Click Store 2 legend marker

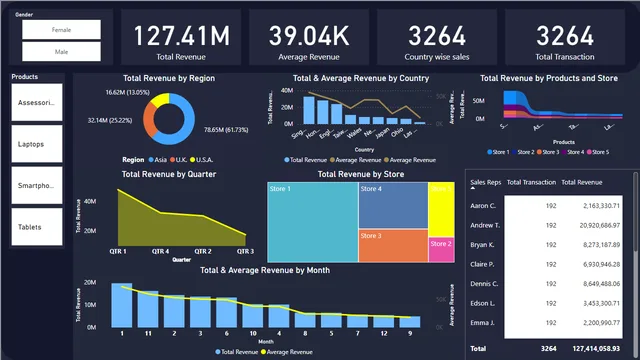click(514, 152)
